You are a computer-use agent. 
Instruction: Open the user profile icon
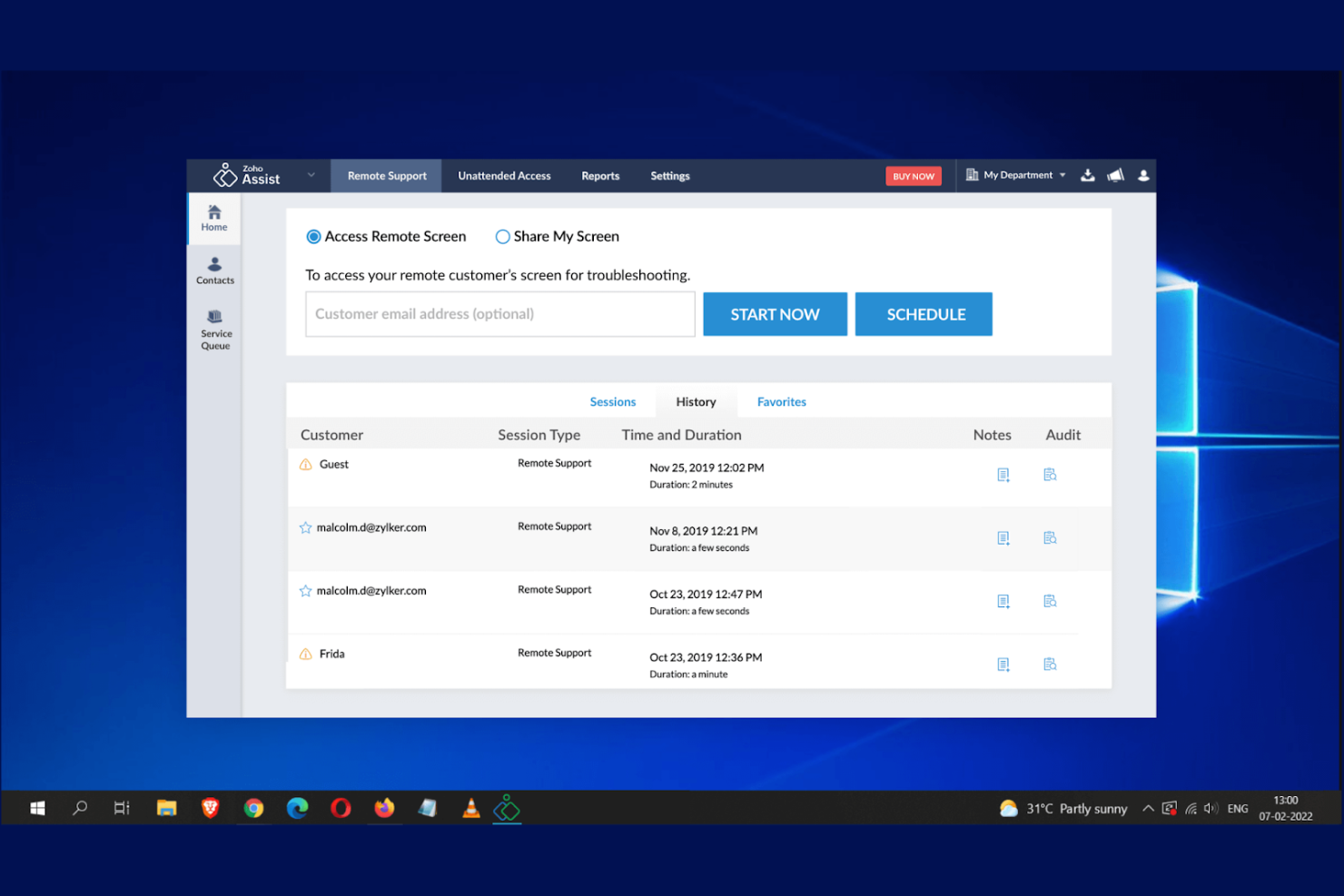click(x=1143, y=175)
